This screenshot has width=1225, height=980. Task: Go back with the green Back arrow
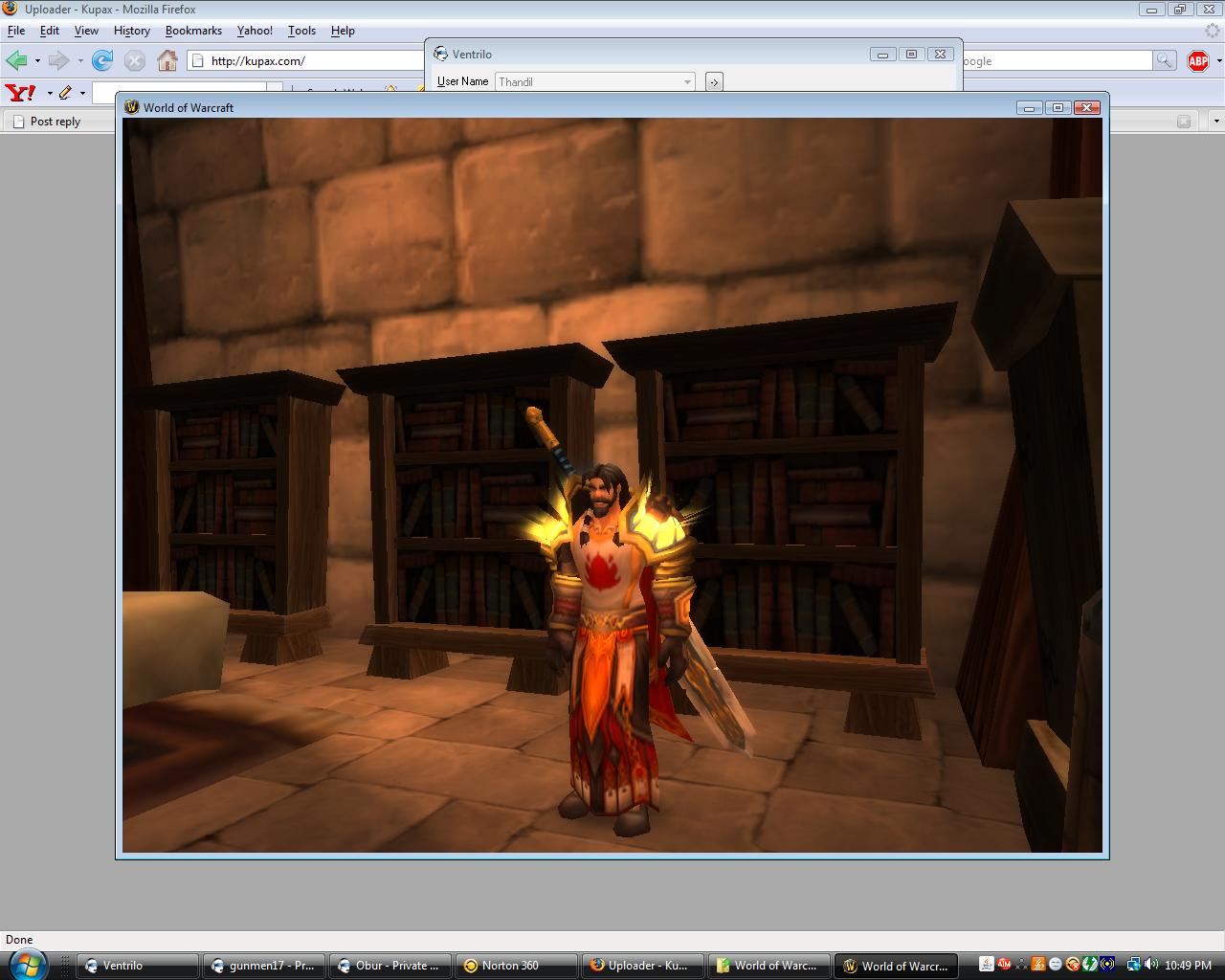[16, 61]
